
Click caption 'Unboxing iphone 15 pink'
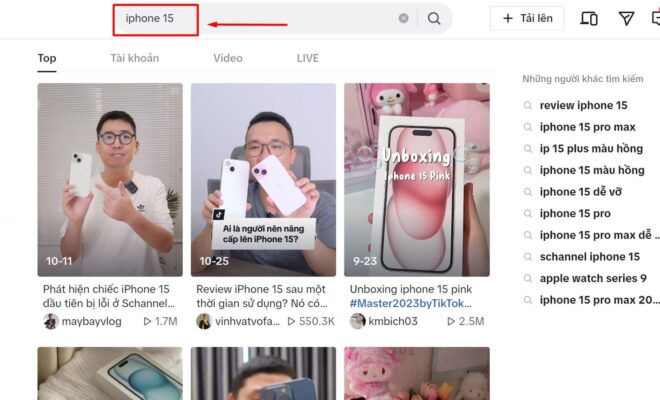411,289
